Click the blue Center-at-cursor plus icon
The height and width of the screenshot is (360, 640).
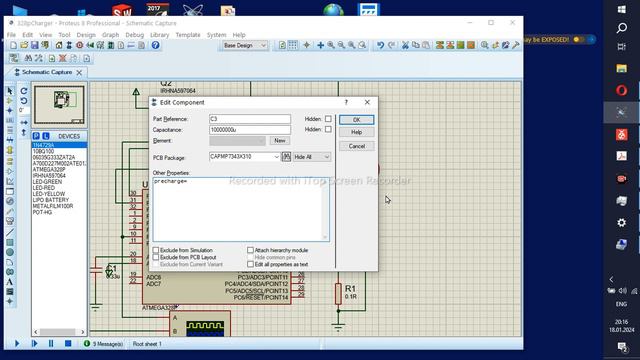point(321,45)
